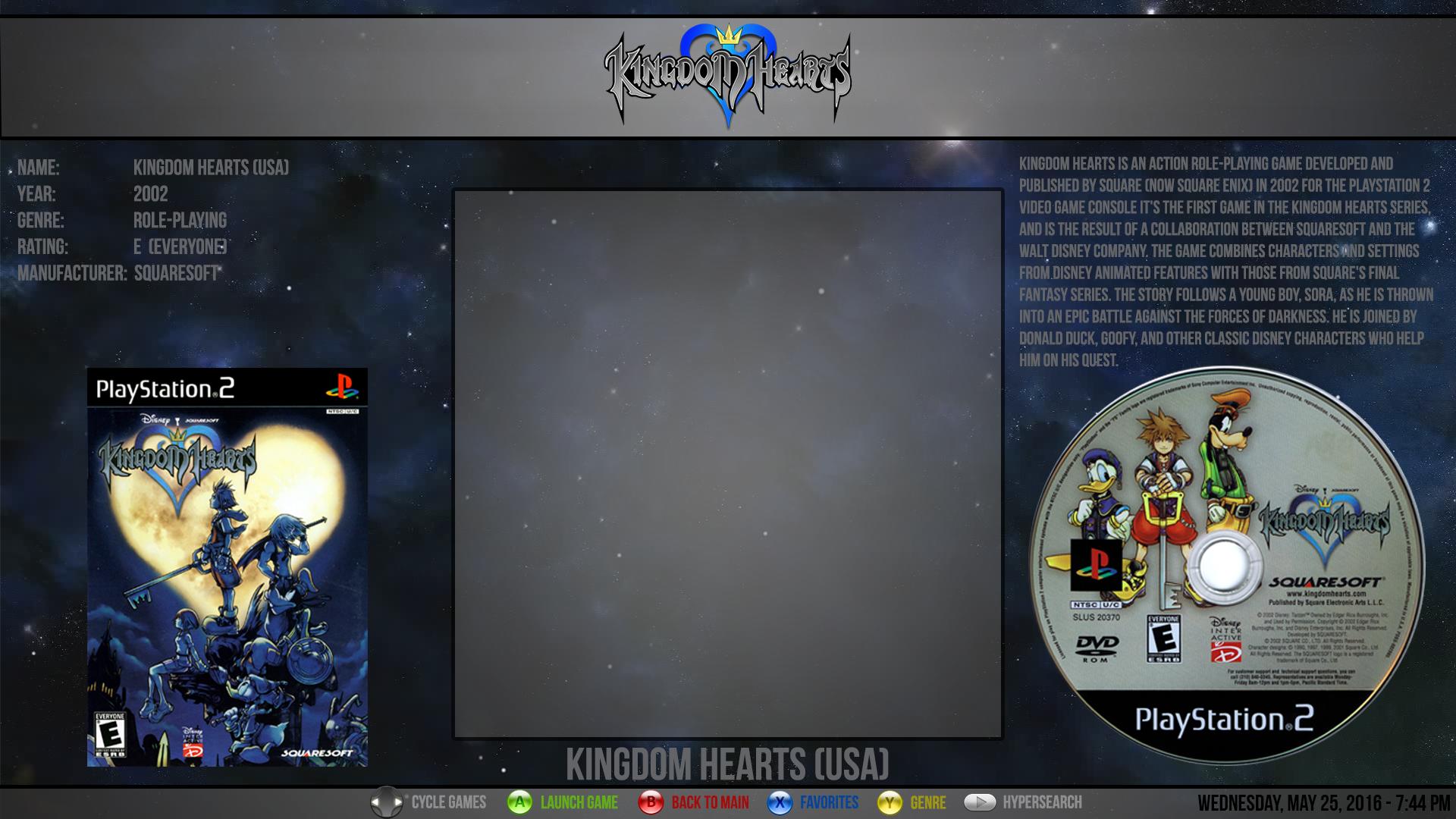Viewport: 1456px width, 819px height.
Task: Click the Kingdom Hearts logo banner
Action: [x=728, y=76]
